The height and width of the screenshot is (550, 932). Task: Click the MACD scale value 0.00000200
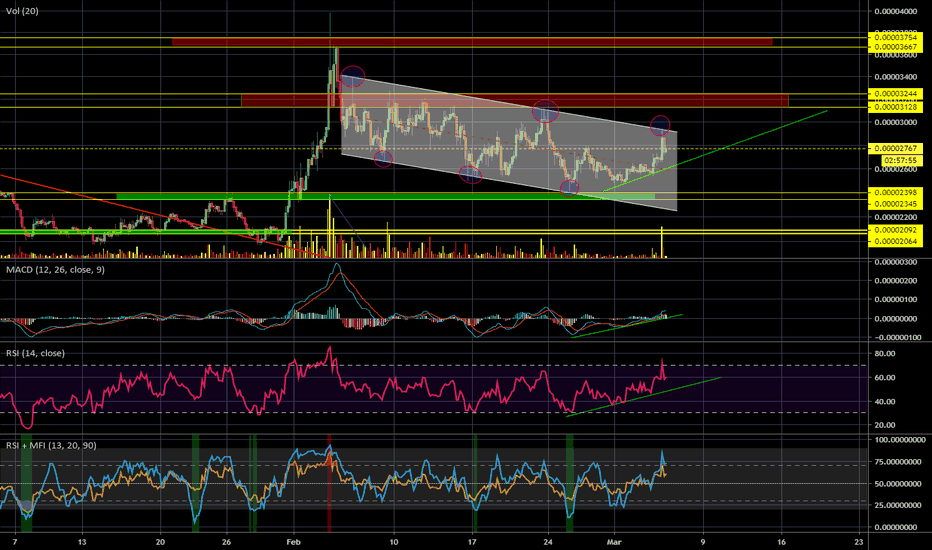[x=896, y=281]
